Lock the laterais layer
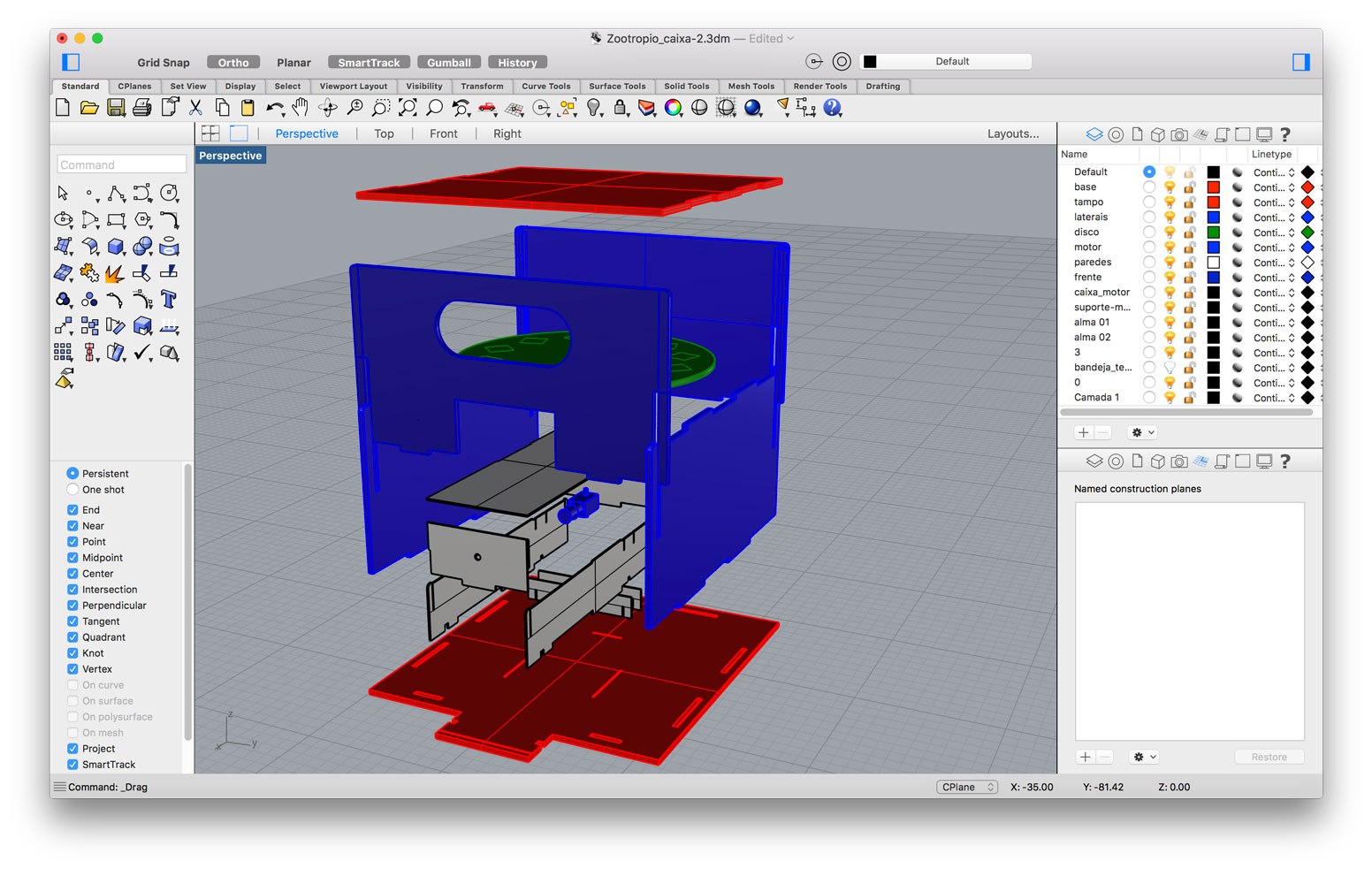Screen dimensions: 1372x869 point(1190,217)
